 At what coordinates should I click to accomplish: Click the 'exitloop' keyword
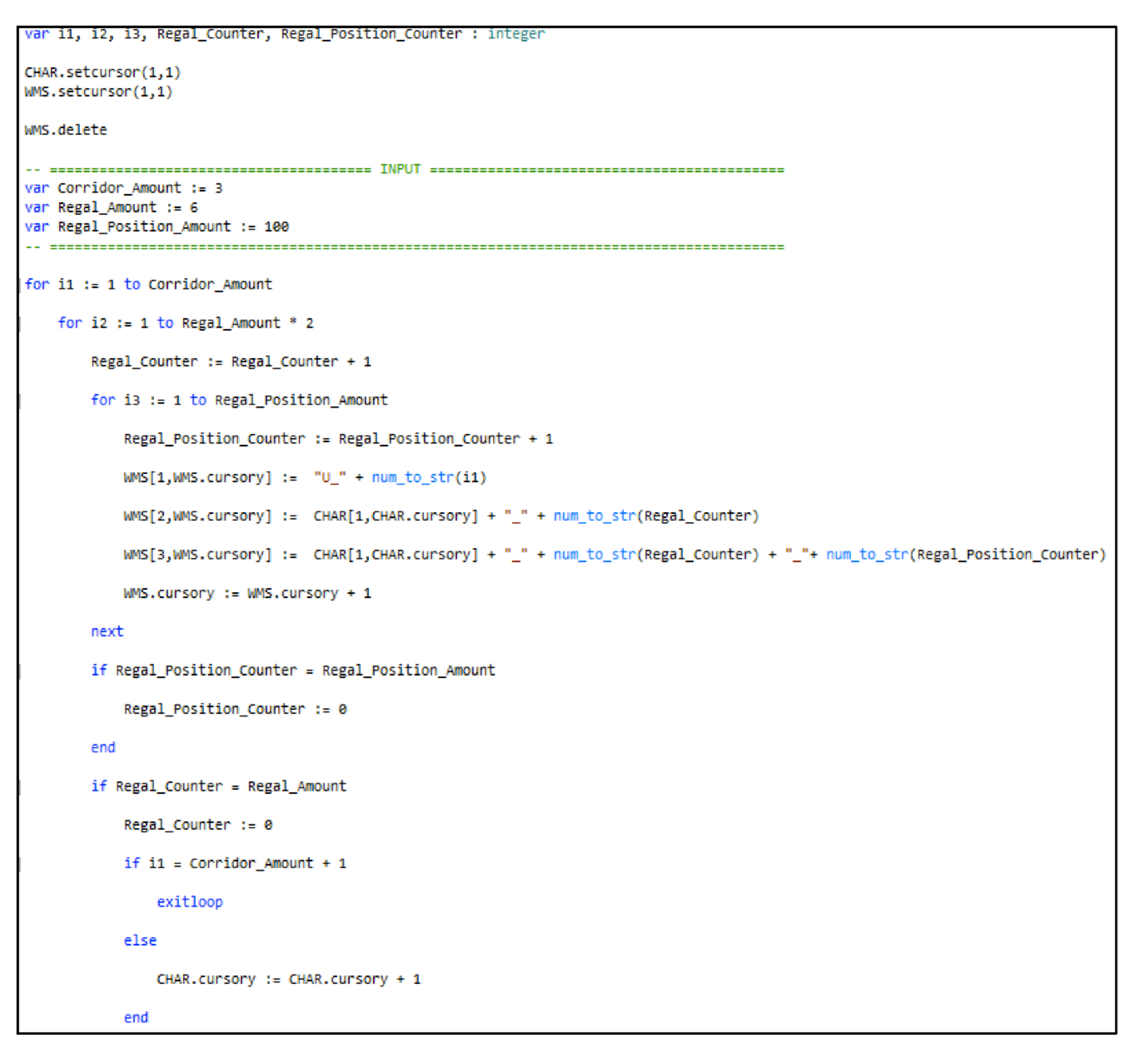[190, 901]
